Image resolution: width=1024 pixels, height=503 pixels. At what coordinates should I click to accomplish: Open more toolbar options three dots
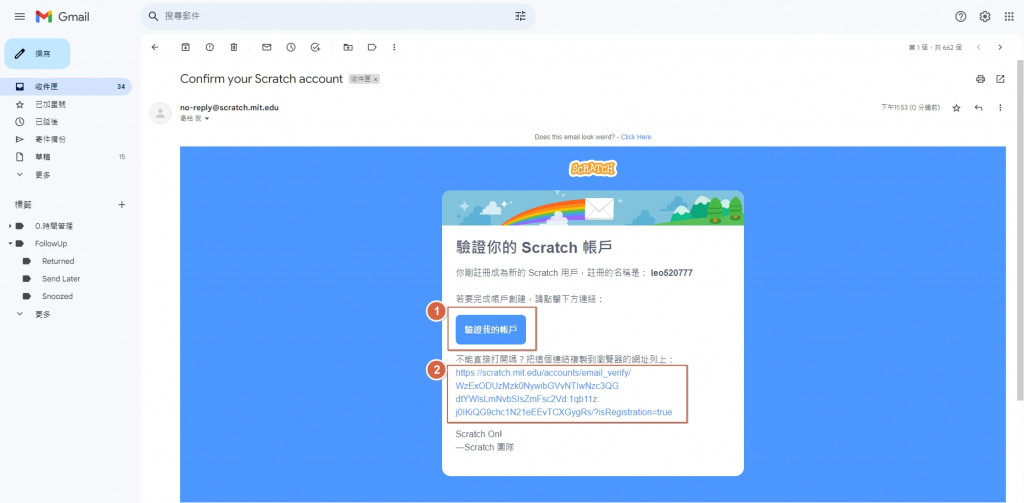click(x=394, y=47)
